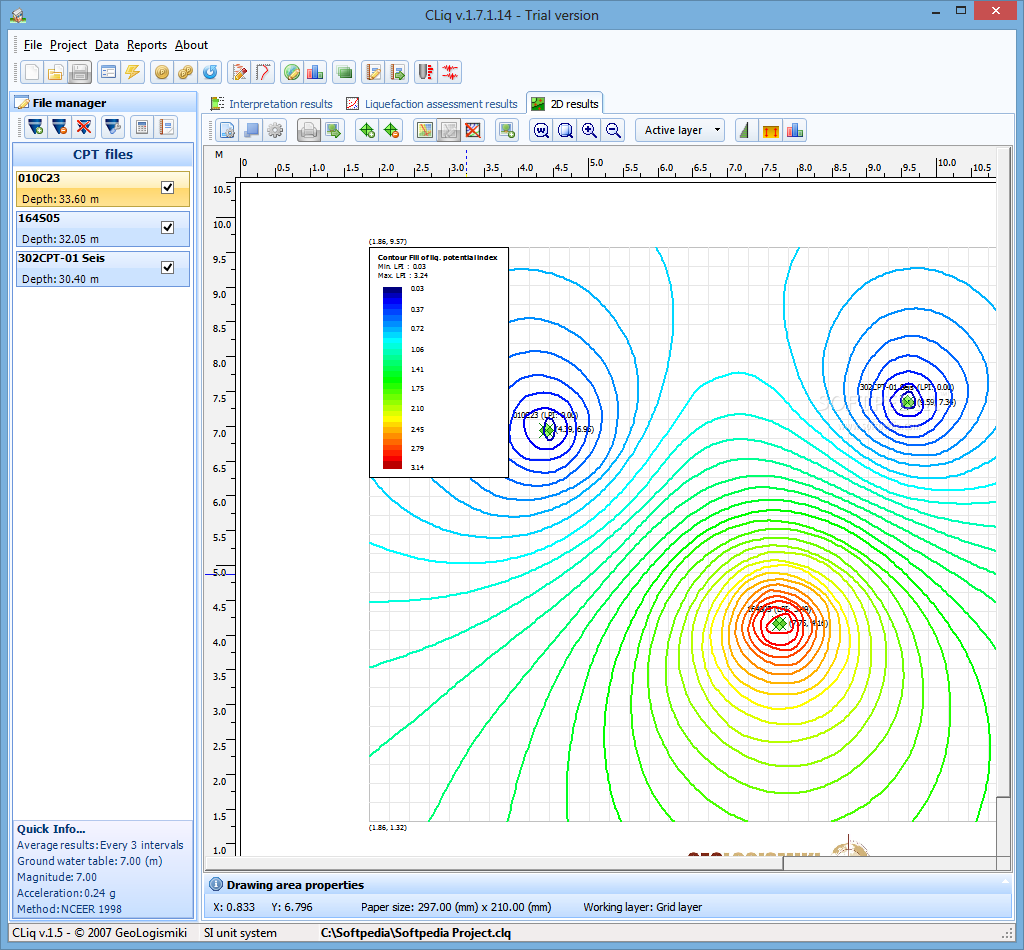Select the 2D results tab

(x=565, y=104)
